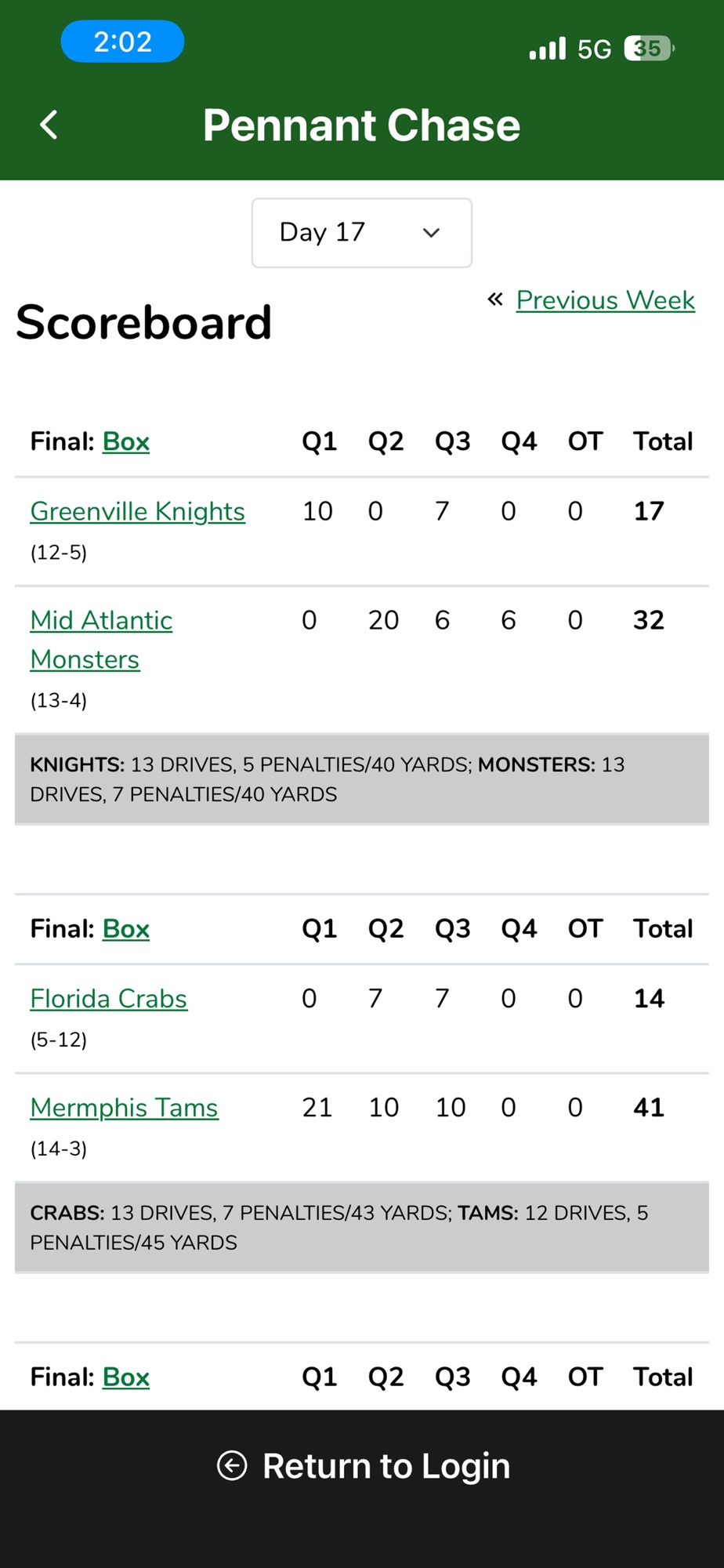Tap the Crabs and Tams drives summary
724x1568 pixels.
point(362,1228)
